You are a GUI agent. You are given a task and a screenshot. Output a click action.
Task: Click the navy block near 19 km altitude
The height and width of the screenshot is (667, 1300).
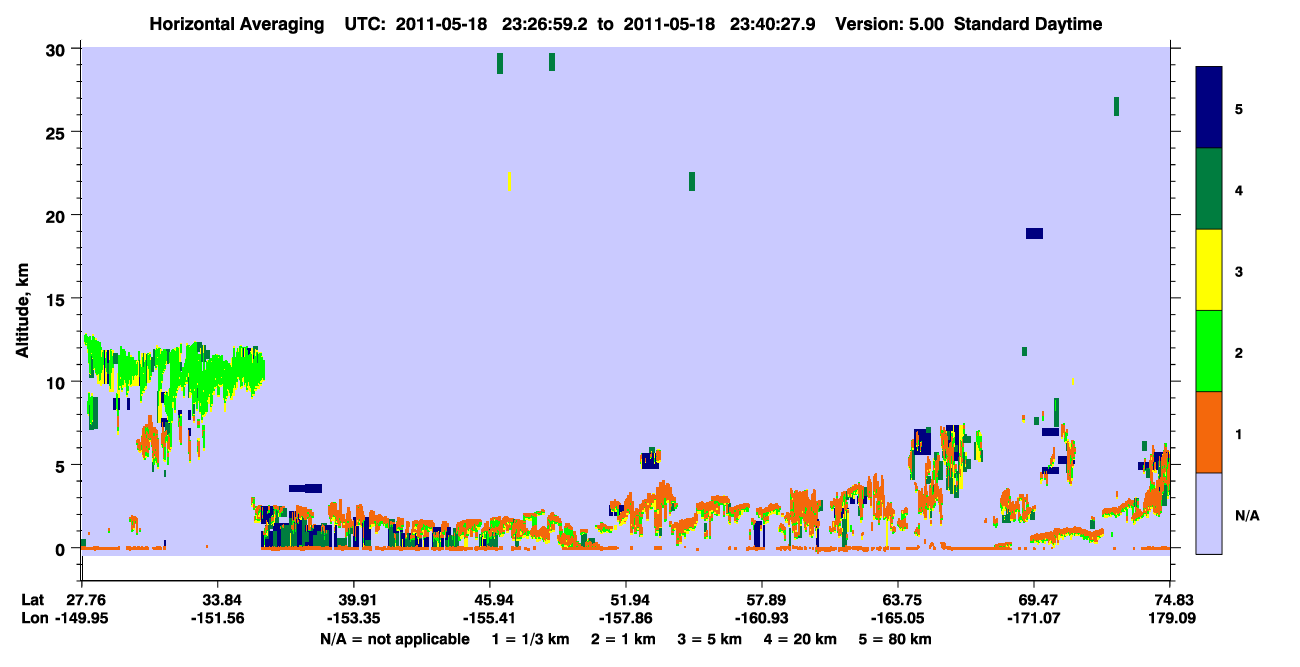1034,233
